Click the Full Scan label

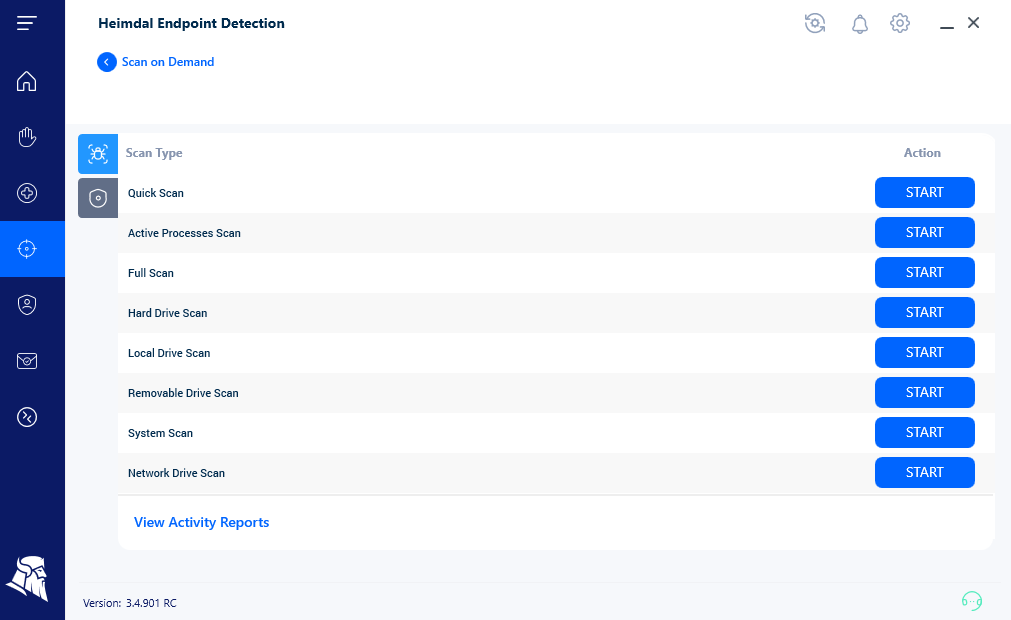(150, 273)
